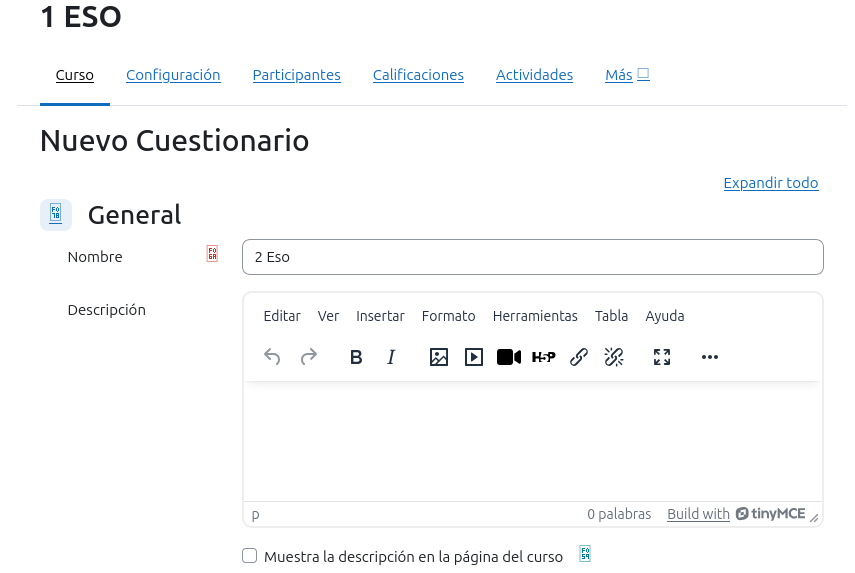Switch to the Participantes tab

point(296,75)
